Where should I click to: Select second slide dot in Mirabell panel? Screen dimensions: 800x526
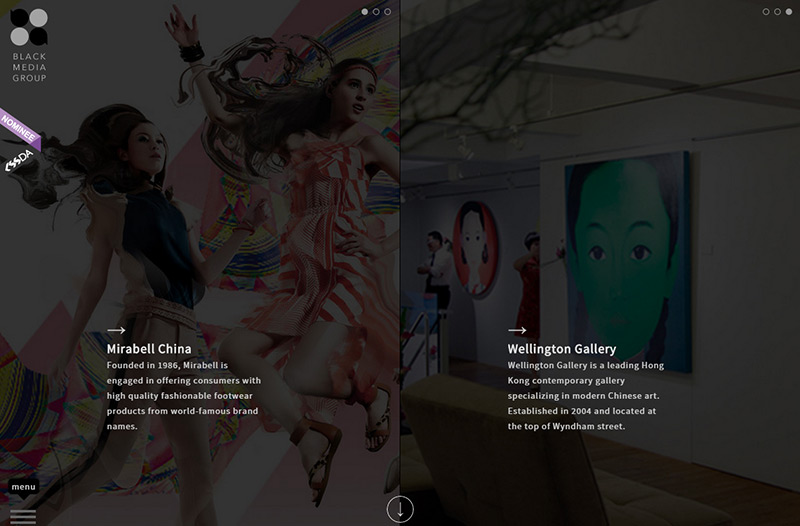[x=376, y=12]
